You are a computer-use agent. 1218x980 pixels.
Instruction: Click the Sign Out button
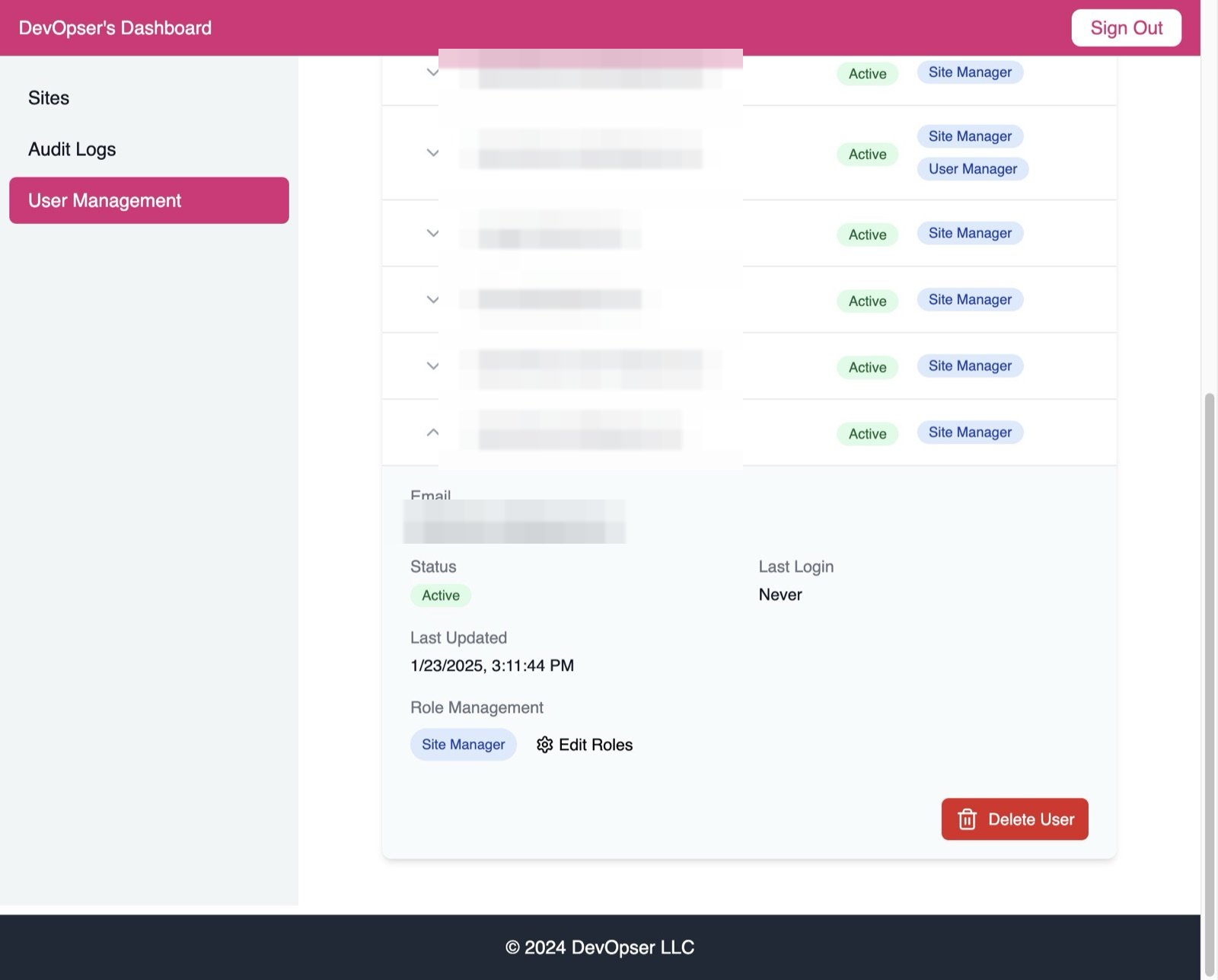(1126, 28)
